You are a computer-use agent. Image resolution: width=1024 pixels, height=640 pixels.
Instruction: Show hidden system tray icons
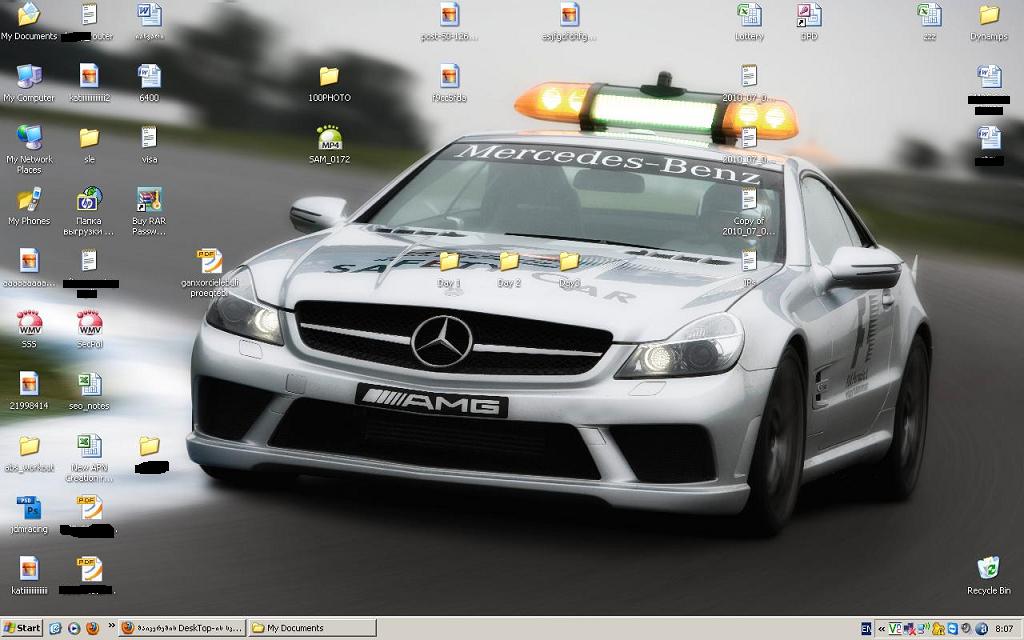coord(881,629)
